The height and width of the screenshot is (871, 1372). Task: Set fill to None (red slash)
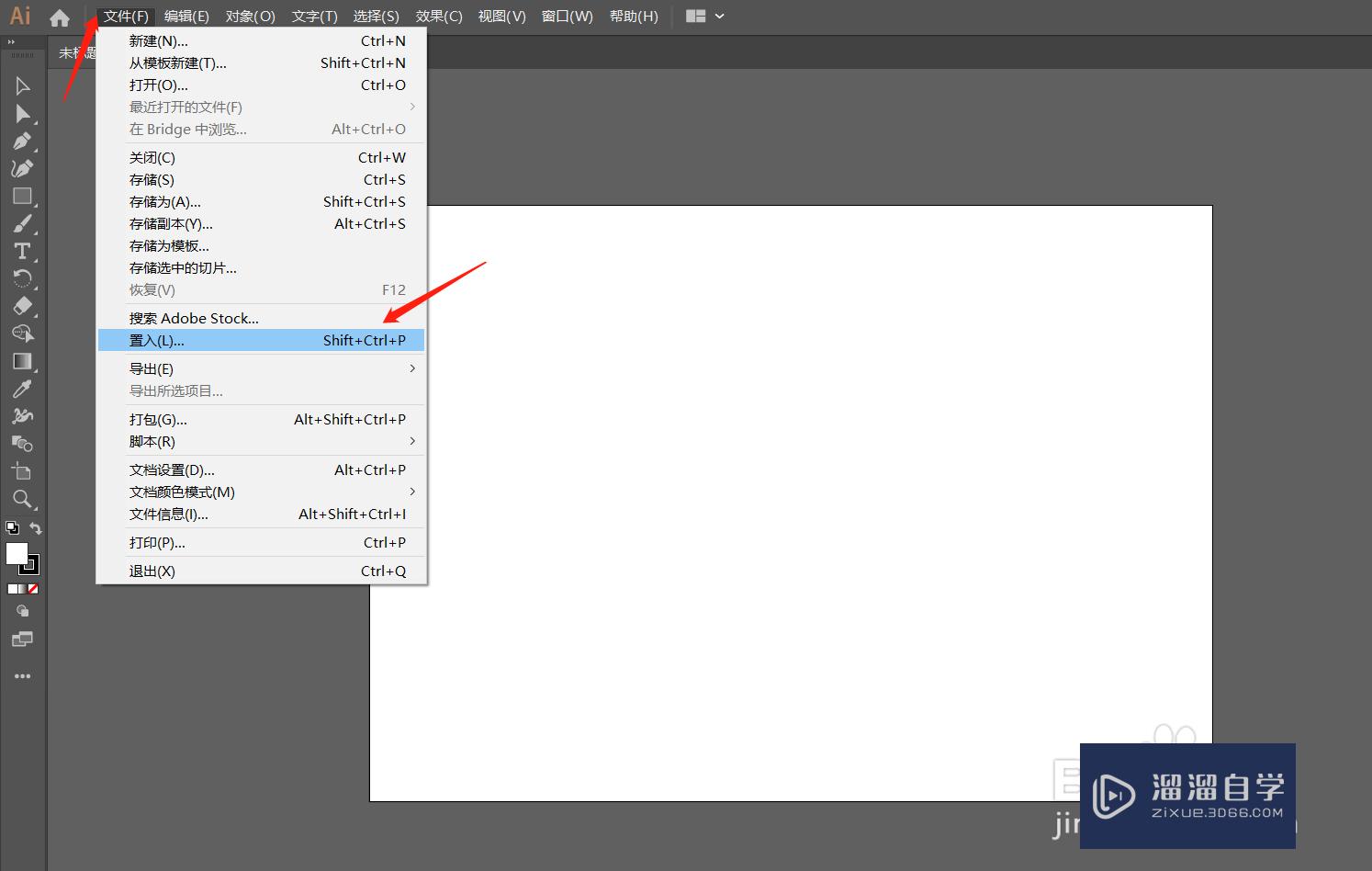(x=33, y=589)
